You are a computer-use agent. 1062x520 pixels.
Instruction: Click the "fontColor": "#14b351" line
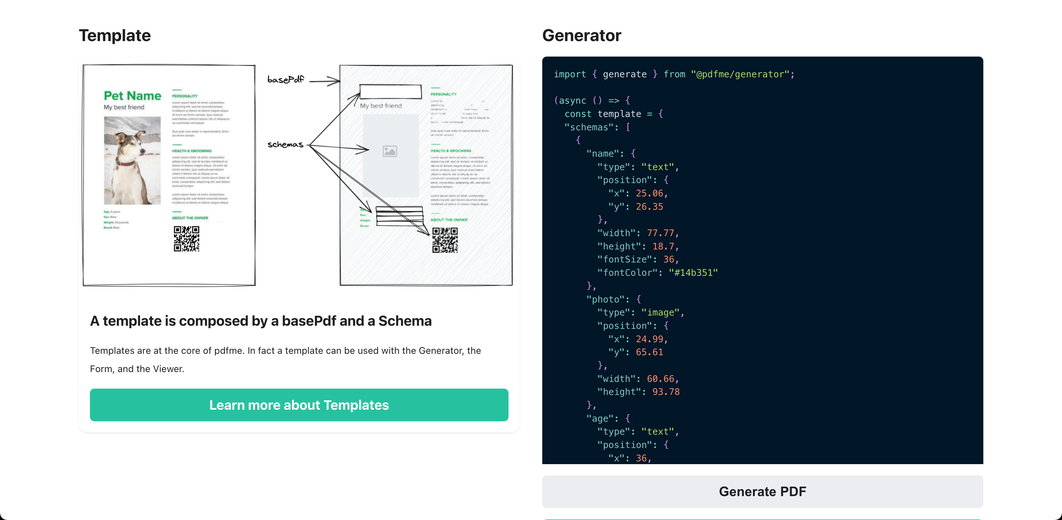pos(657,272)
